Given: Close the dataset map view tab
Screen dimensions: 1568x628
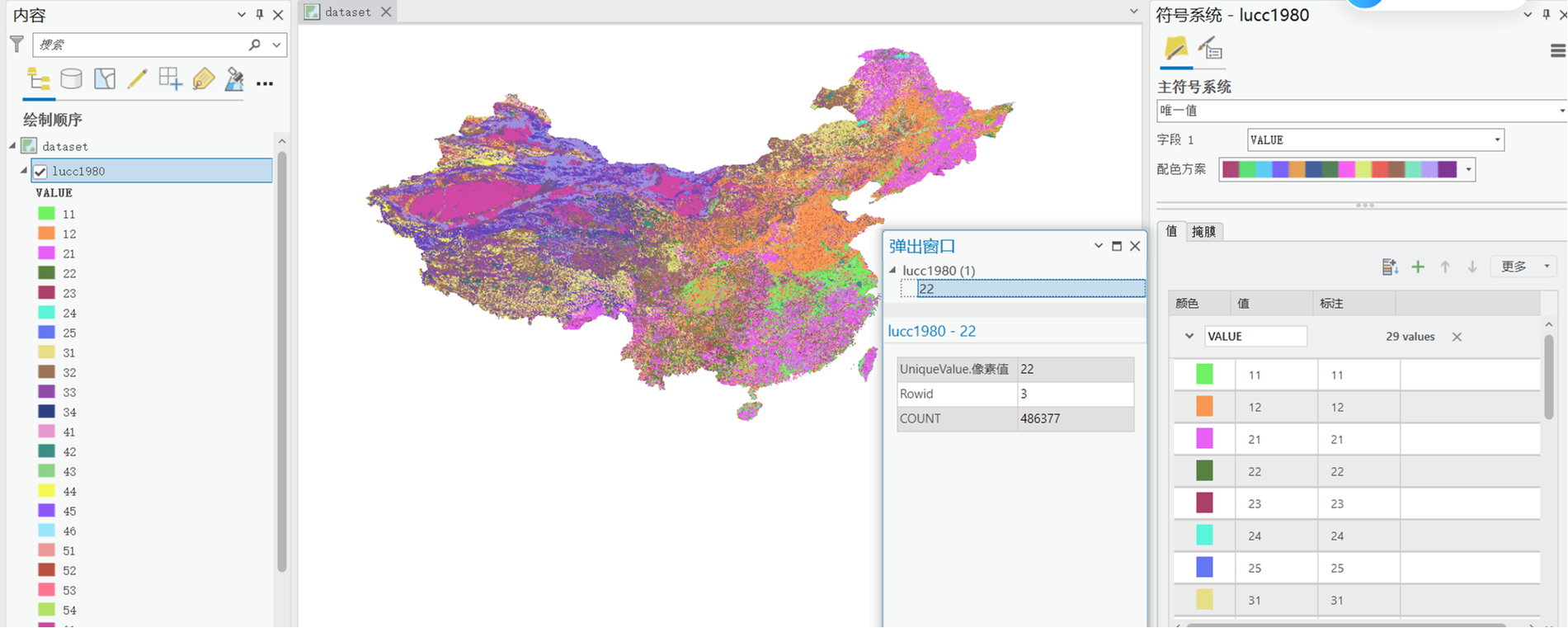Looking at the screenshot, I should (386, 12).
